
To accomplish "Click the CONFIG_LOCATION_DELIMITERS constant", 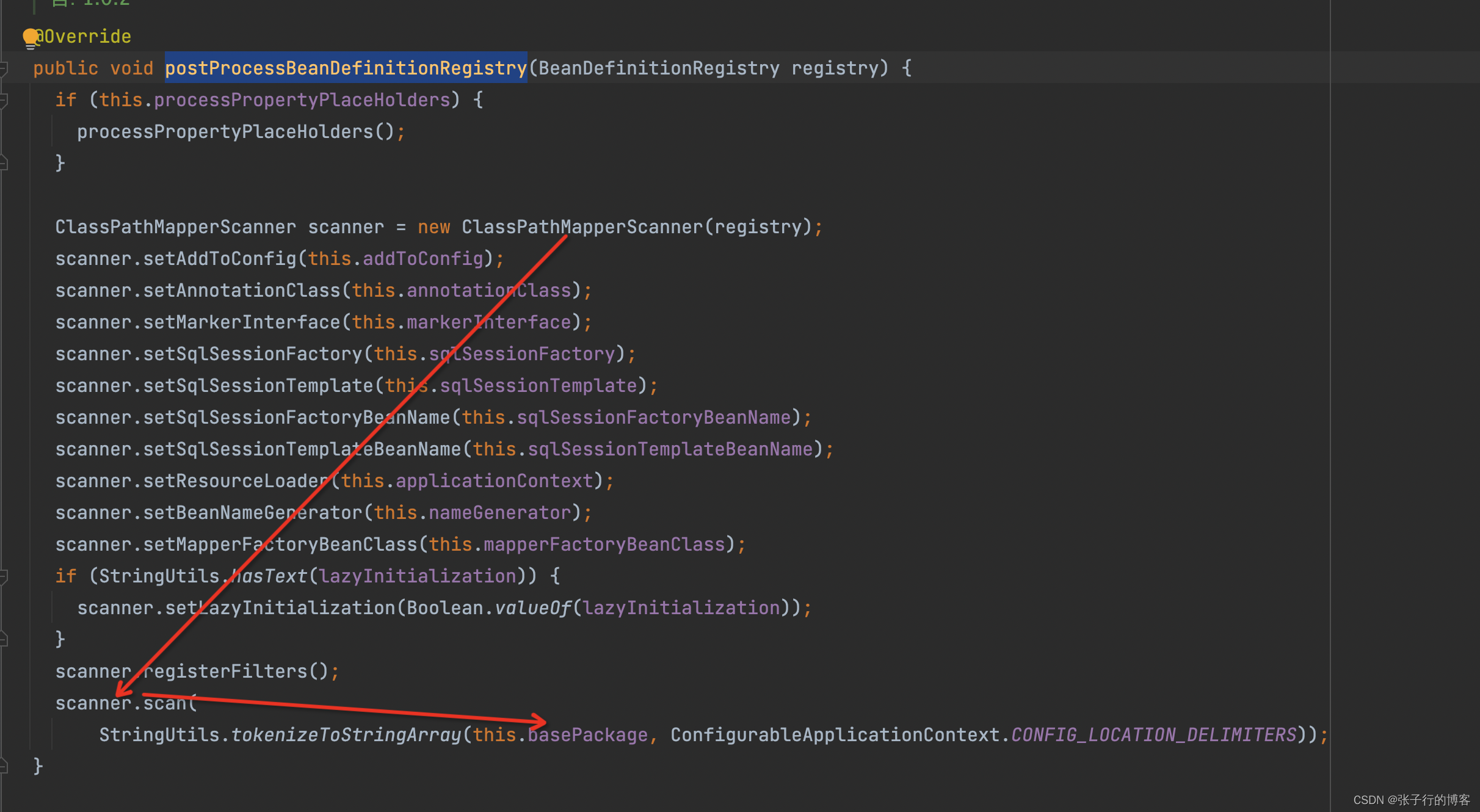I will [x=1153, y=734].
